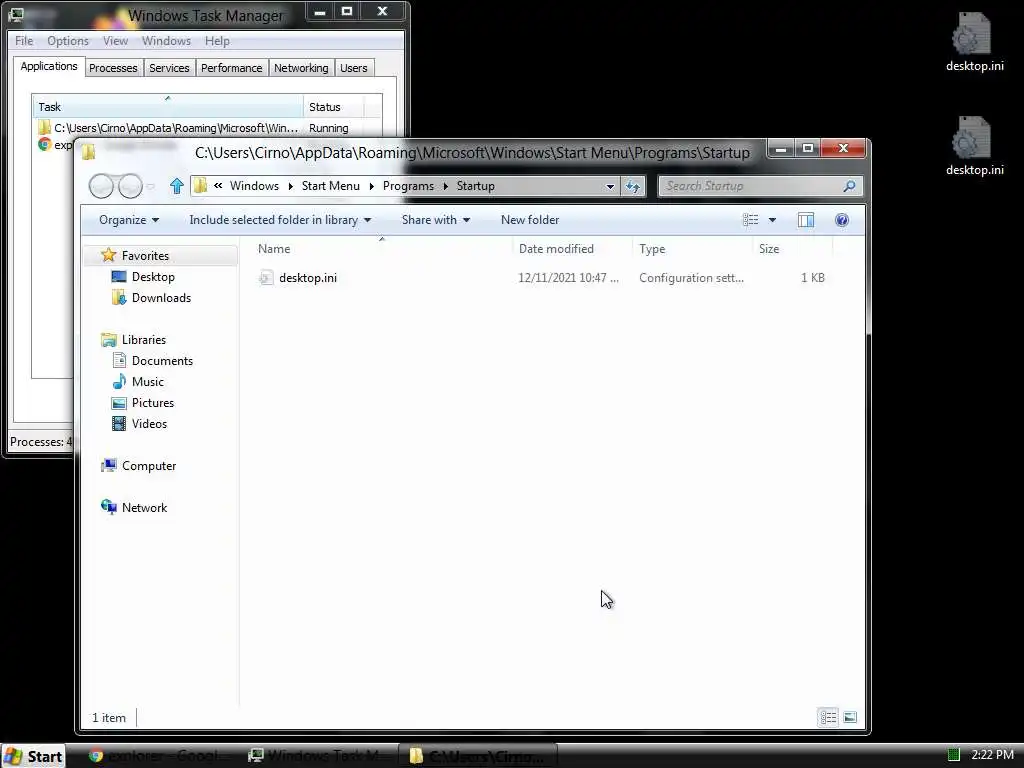Switch to large icons view in status bar
This screenshot has height=768, width=1024.
pyautogui.click(x=850, y=718)
